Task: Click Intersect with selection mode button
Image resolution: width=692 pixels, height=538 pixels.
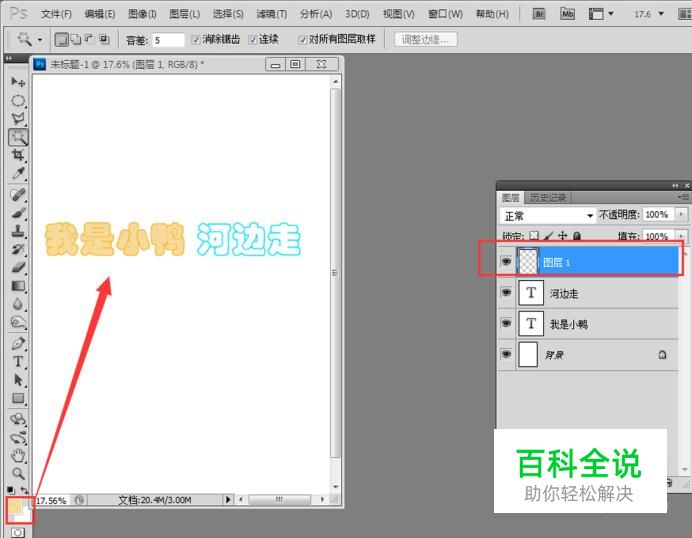Action: (104, 40)
